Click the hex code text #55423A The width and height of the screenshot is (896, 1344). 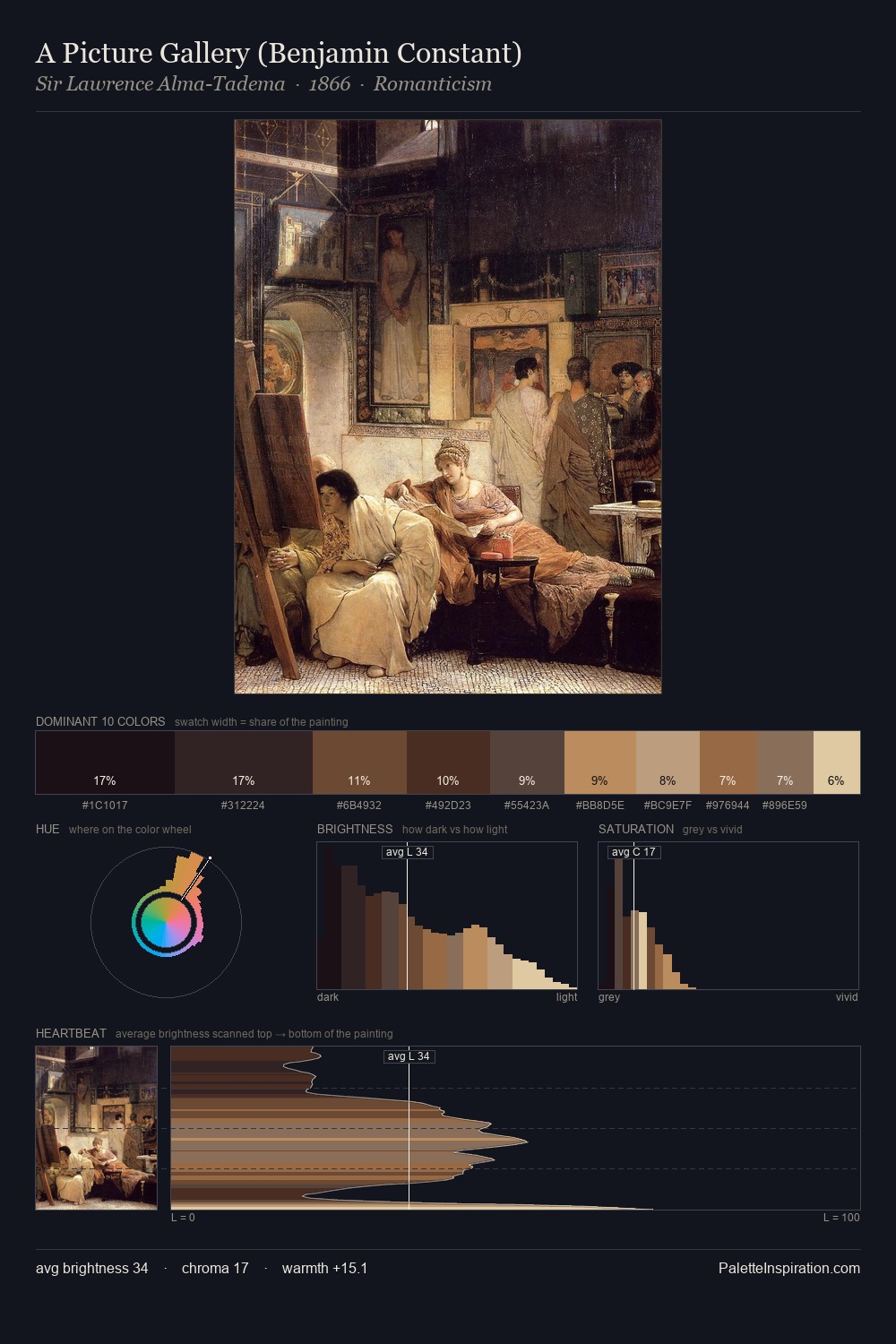coord(527,806)
